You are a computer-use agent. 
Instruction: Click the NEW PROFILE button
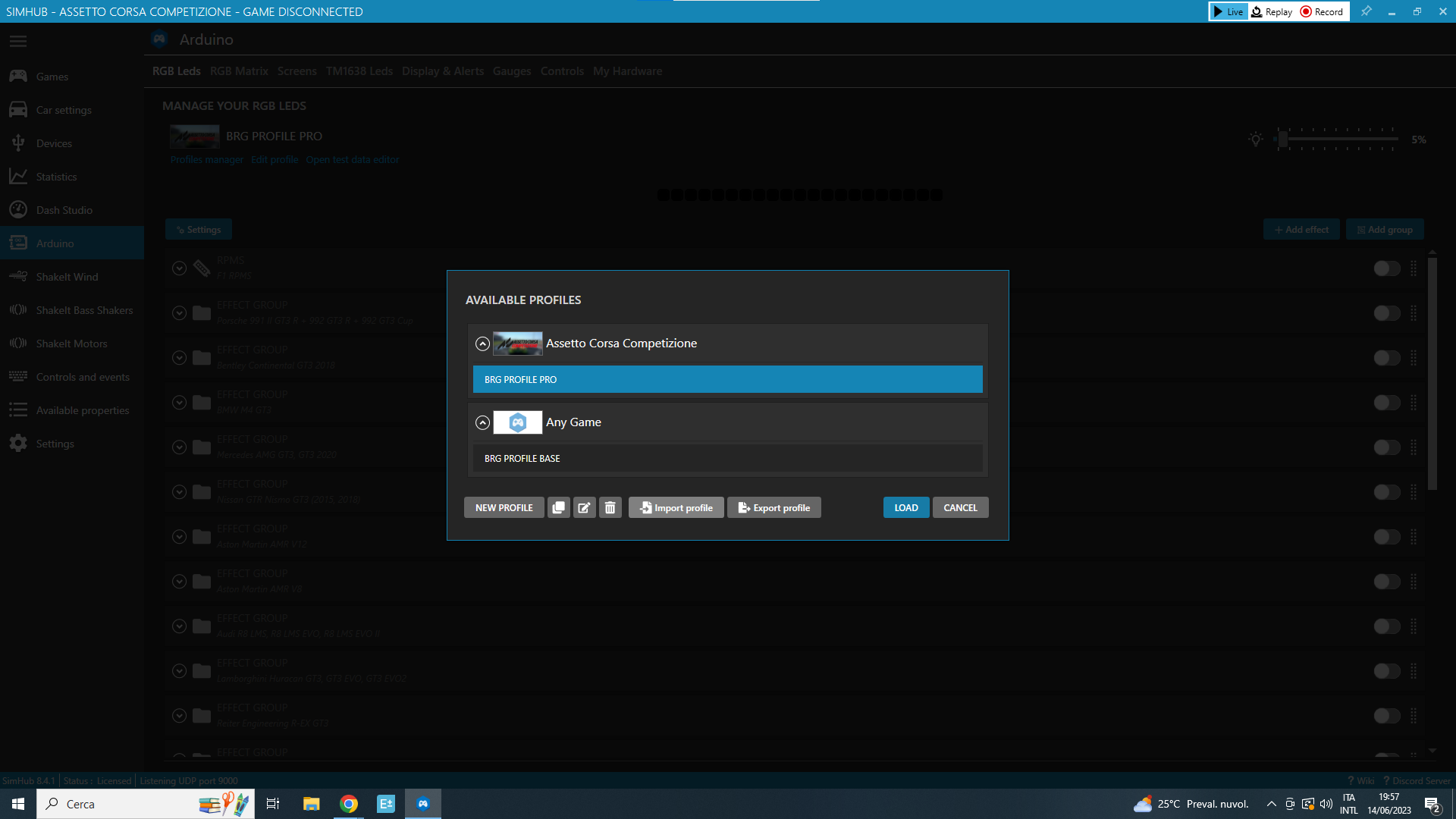pos(504,507)
